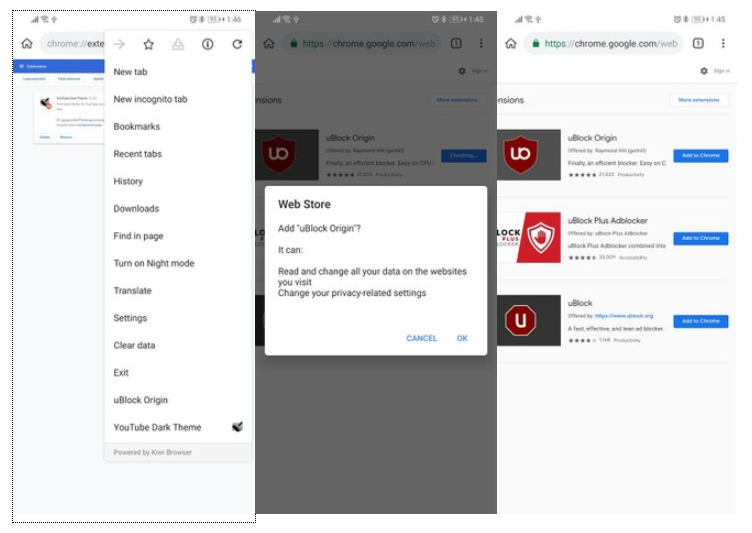
Task: Tap the home icon in the middle screenshot
Action: [269, 44]
